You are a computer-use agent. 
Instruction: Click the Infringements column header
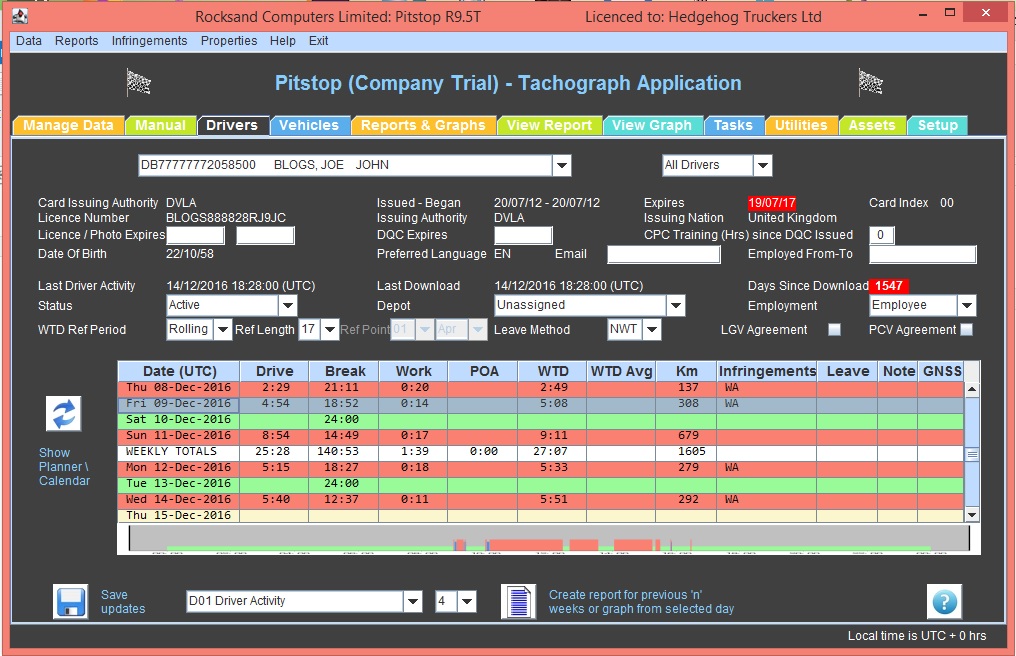click(x=767, y=371)
